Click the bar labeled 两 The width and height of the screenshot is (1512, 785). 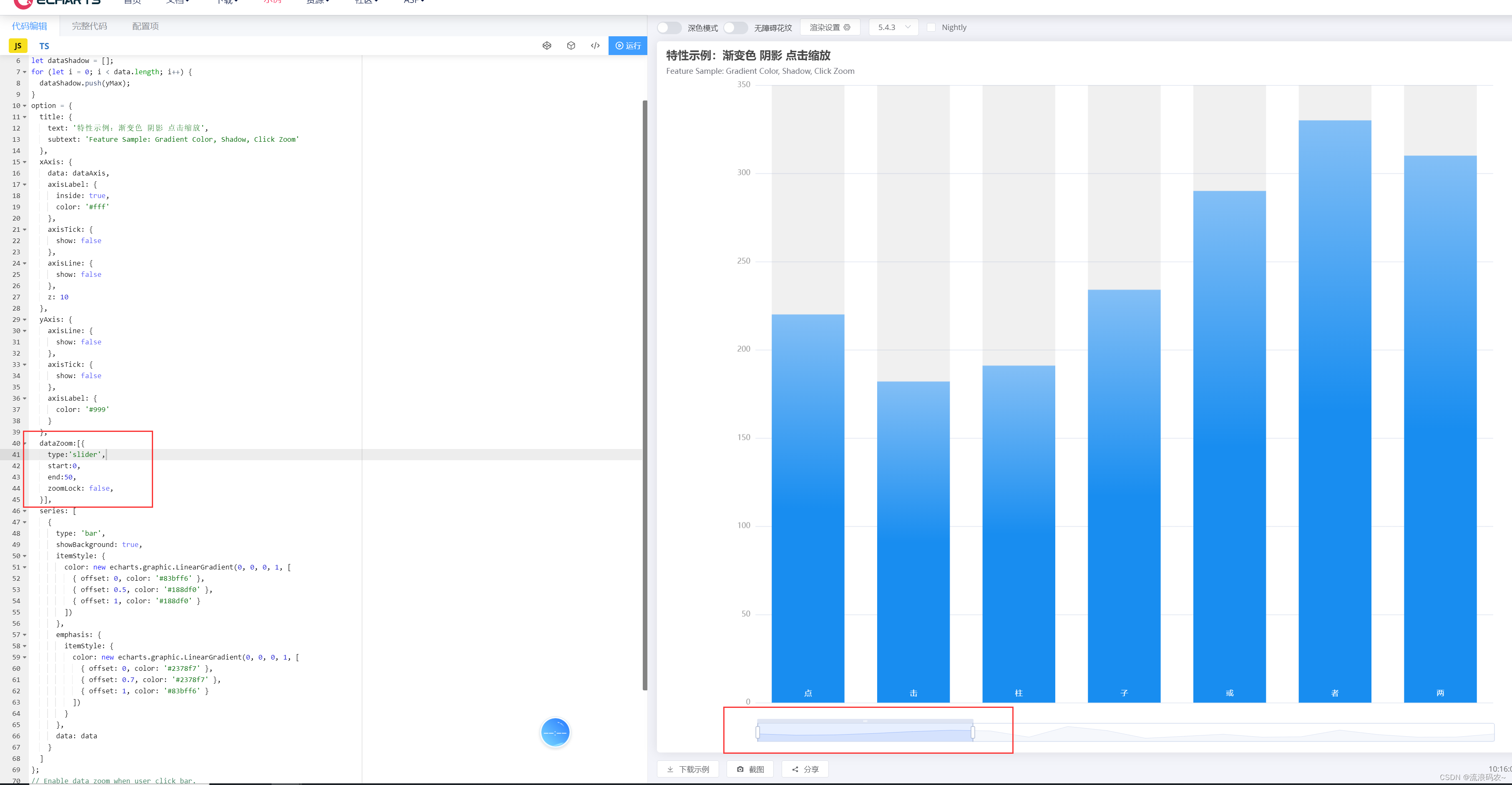tap(1440, 429)
